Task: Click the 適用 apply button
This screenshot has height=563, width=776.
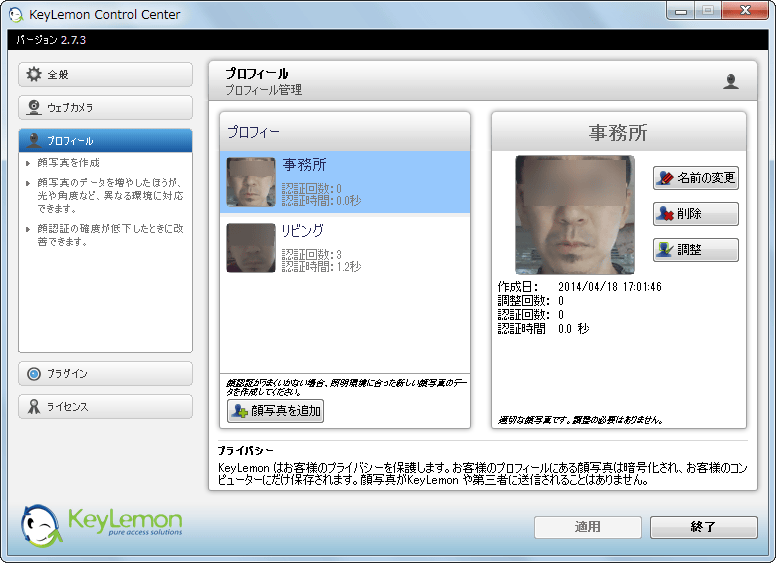Action: point(588,527)
